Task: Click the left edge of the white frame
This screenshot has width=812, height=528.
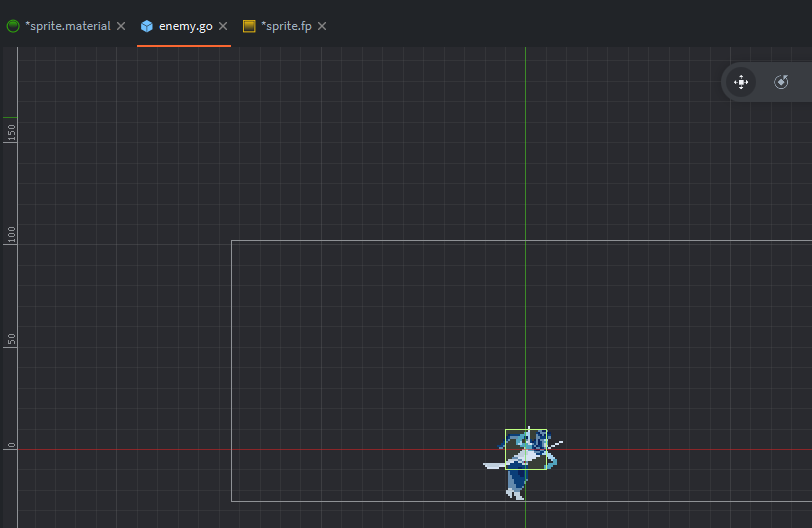Action: [x=231, y=370]
